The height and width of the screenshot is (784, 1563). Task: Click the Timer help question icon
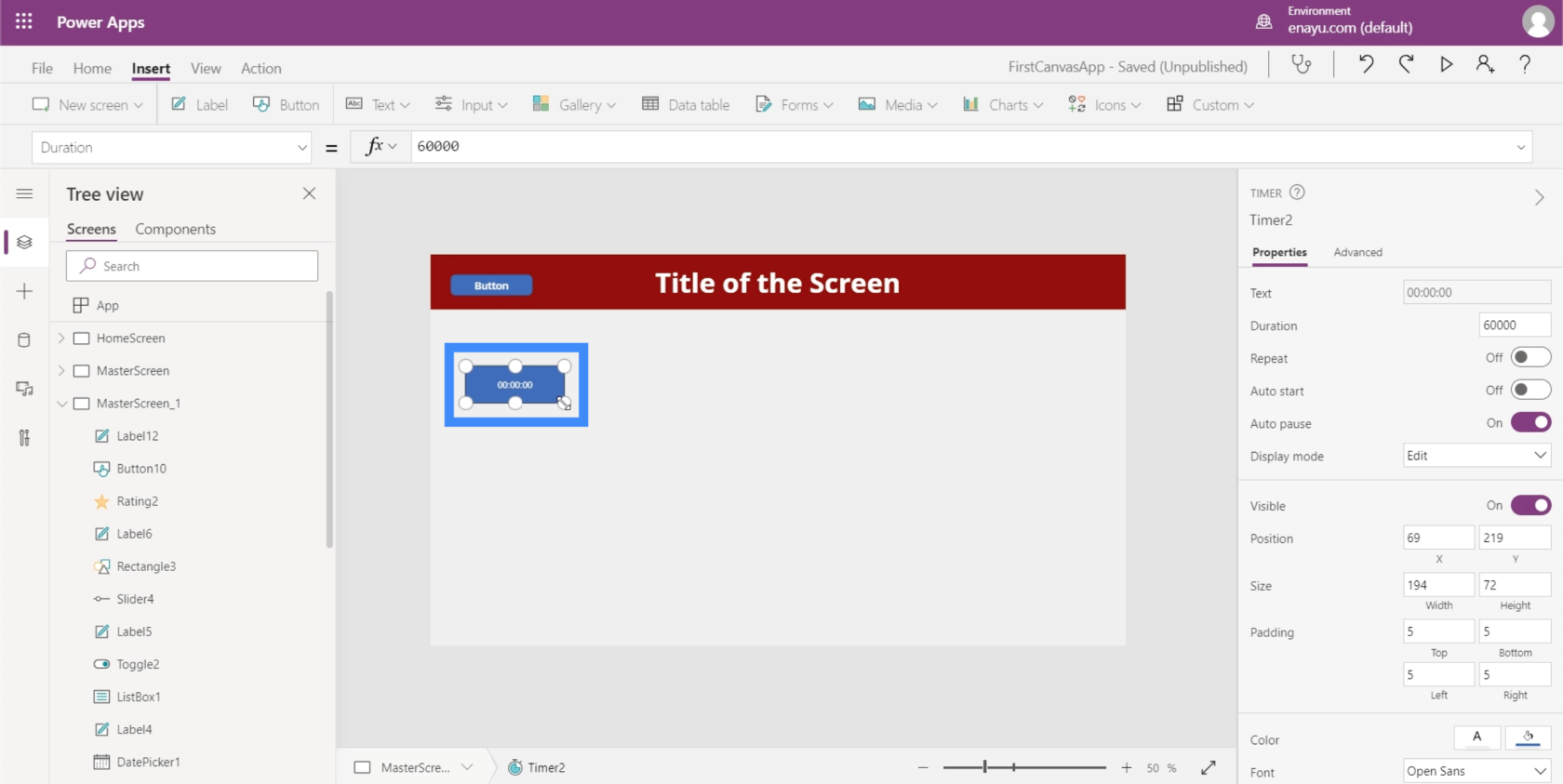[x=1297, y=193]
